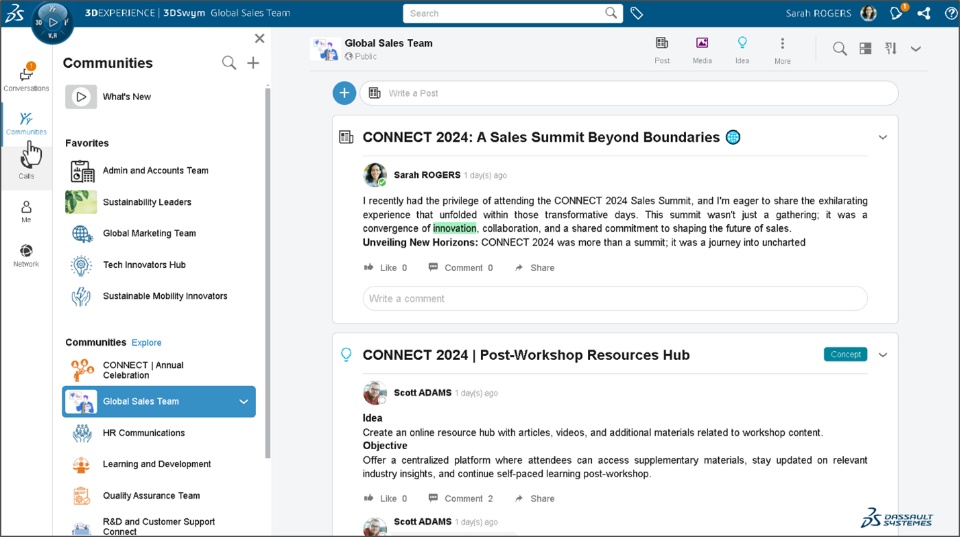Open the 3DEXPERIENCE compass
The image size is (960, 537).
(52, 22)
